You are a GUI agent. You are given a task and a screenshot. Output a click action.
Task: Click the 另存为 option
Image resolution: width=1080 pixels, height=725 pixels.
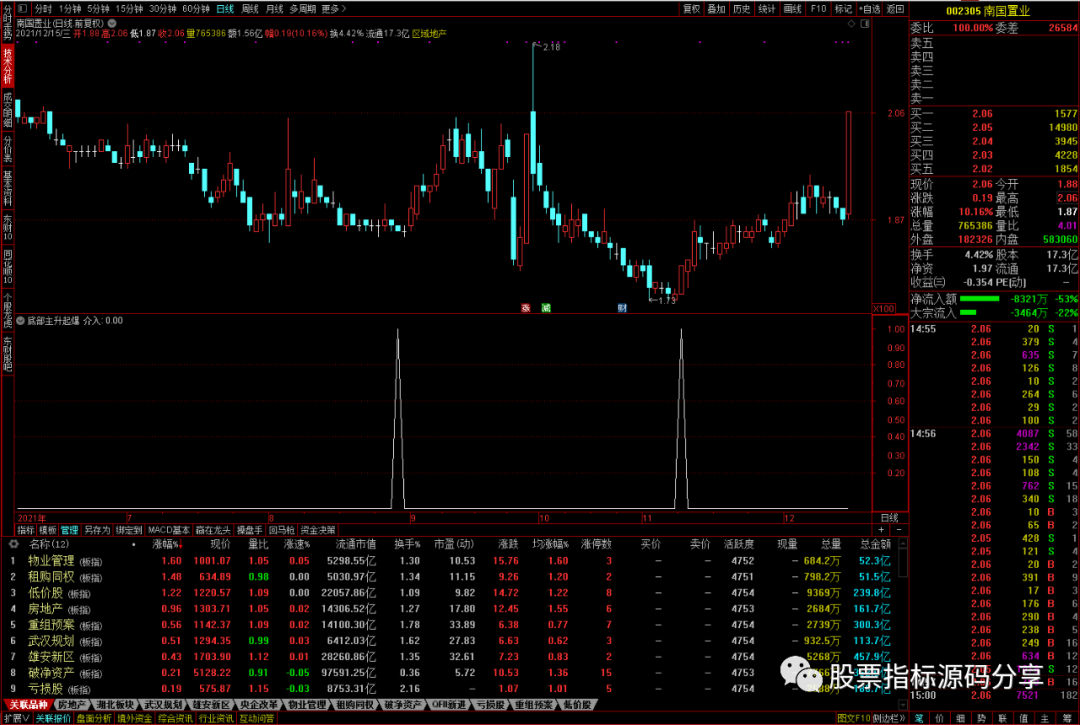97,530
